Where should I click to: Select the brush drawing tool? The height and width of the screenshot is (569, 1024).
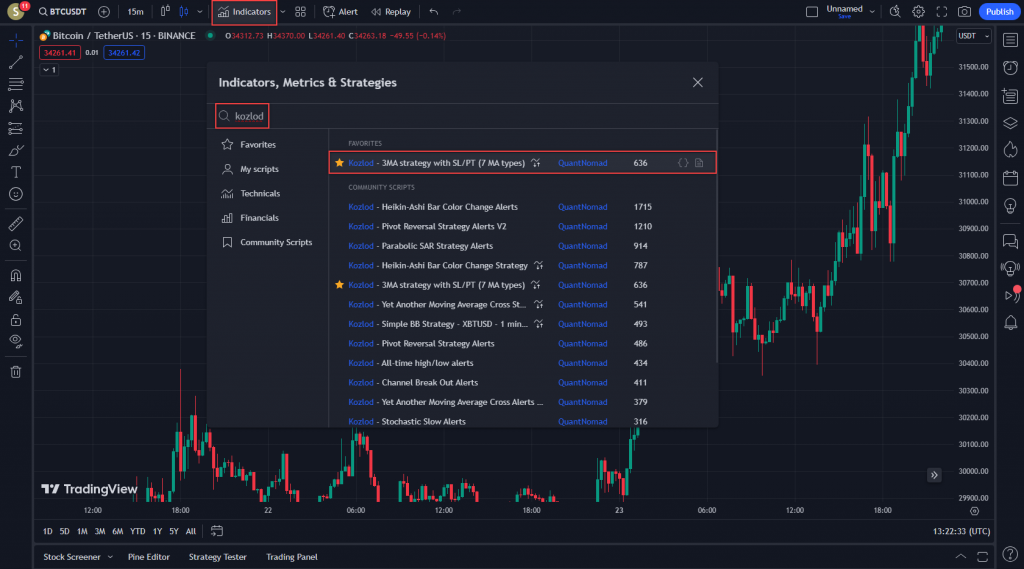pyautogui.click(x=16, y=150)
